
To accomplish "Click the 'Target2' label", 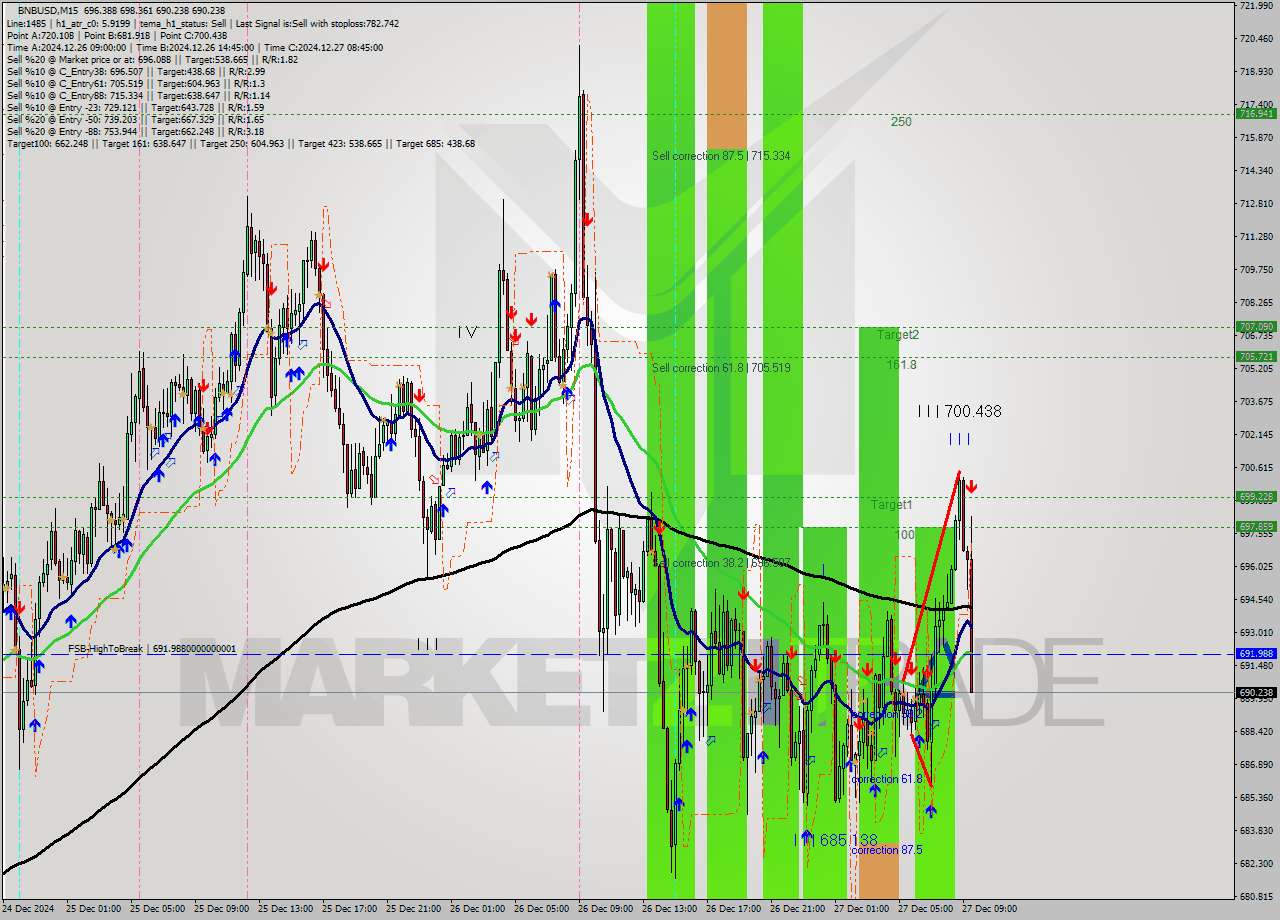I will point(897,335).
